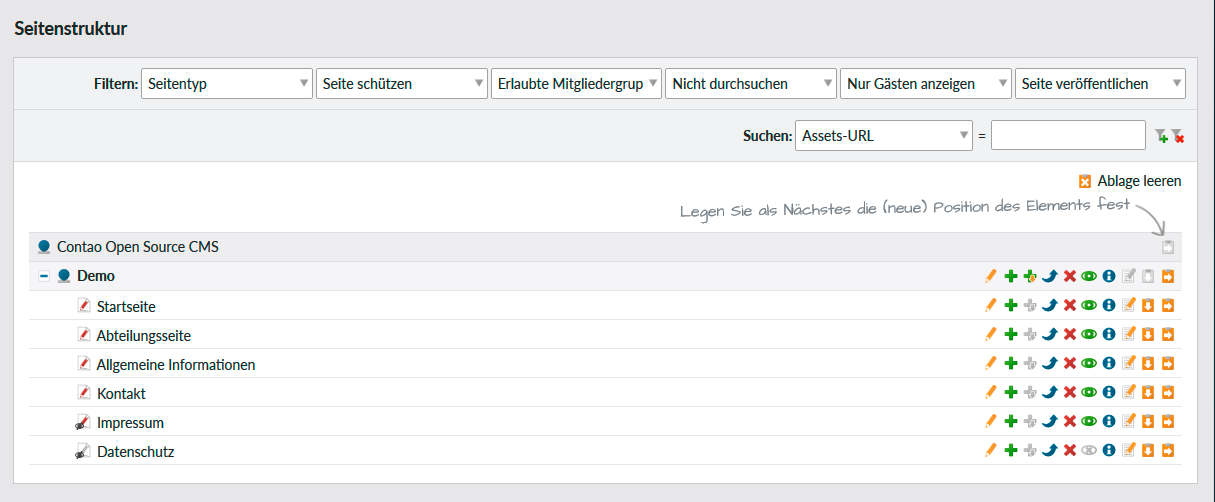The width and height of the screenshot is (1215, 502).
Task: Edit the Startseite page with pencil icon
Action: click(991, 306)
